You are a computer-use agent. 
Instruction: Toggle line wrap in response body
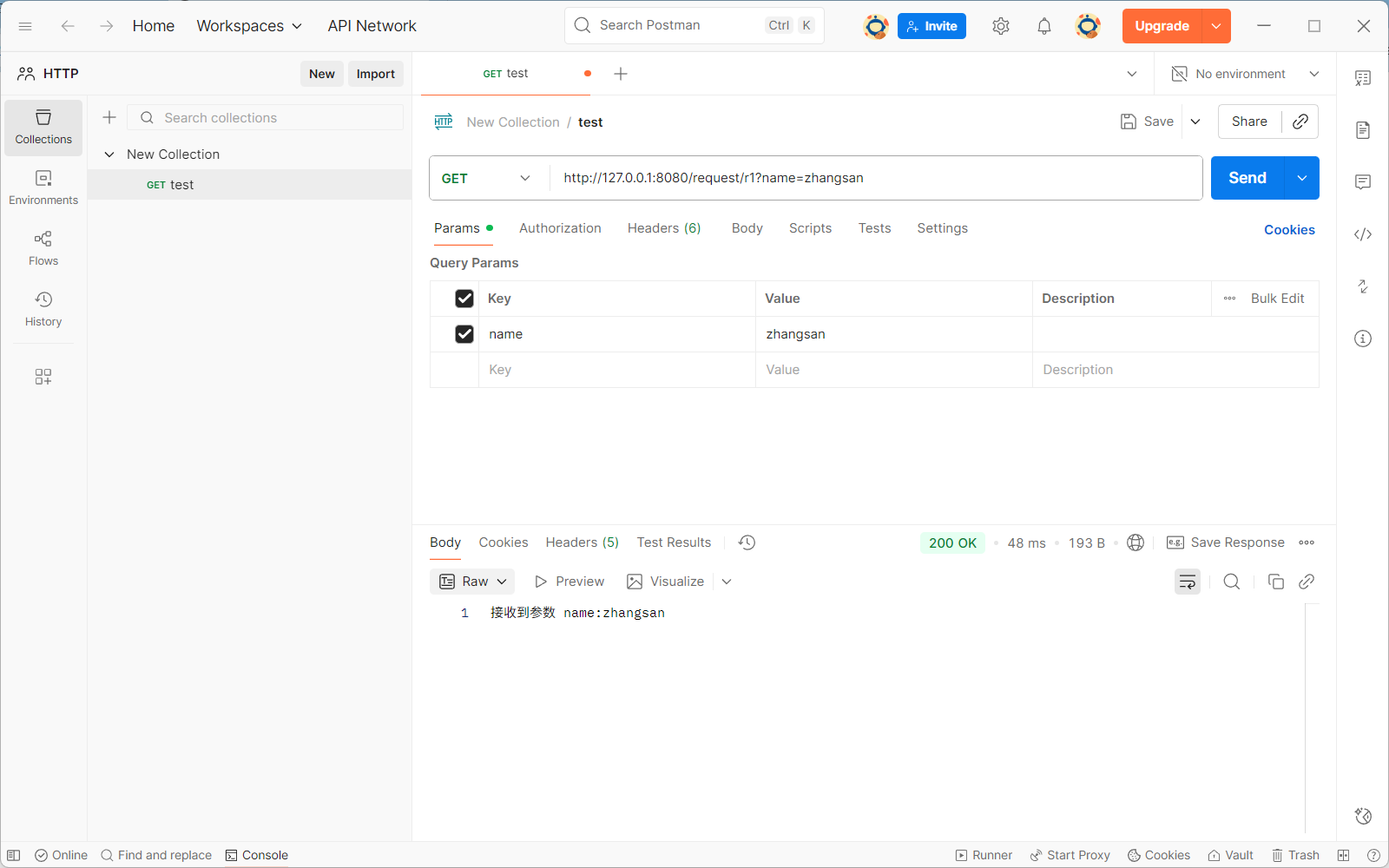(x=1188, y=582)
